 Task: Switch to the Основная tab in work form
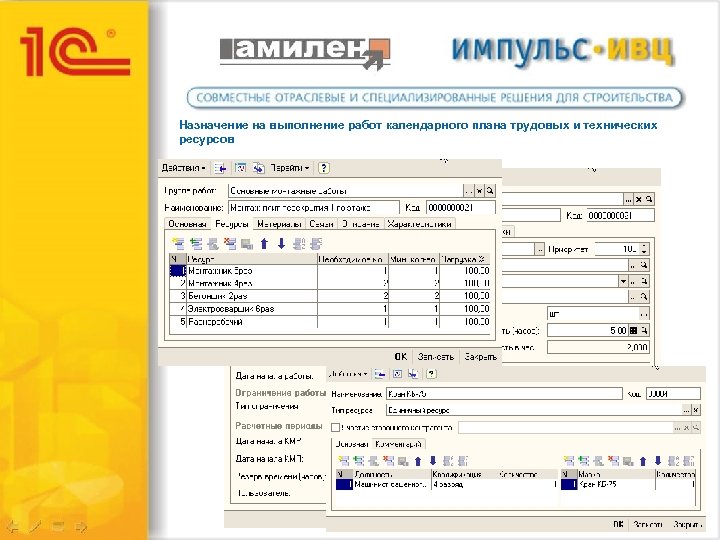pos(187,224)
